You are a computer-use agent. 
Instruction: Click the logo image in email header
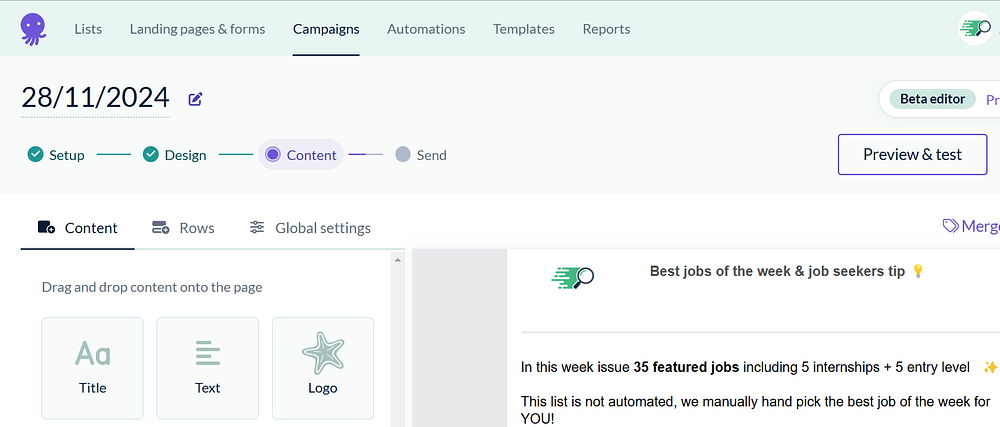click(x=573, y=277)
